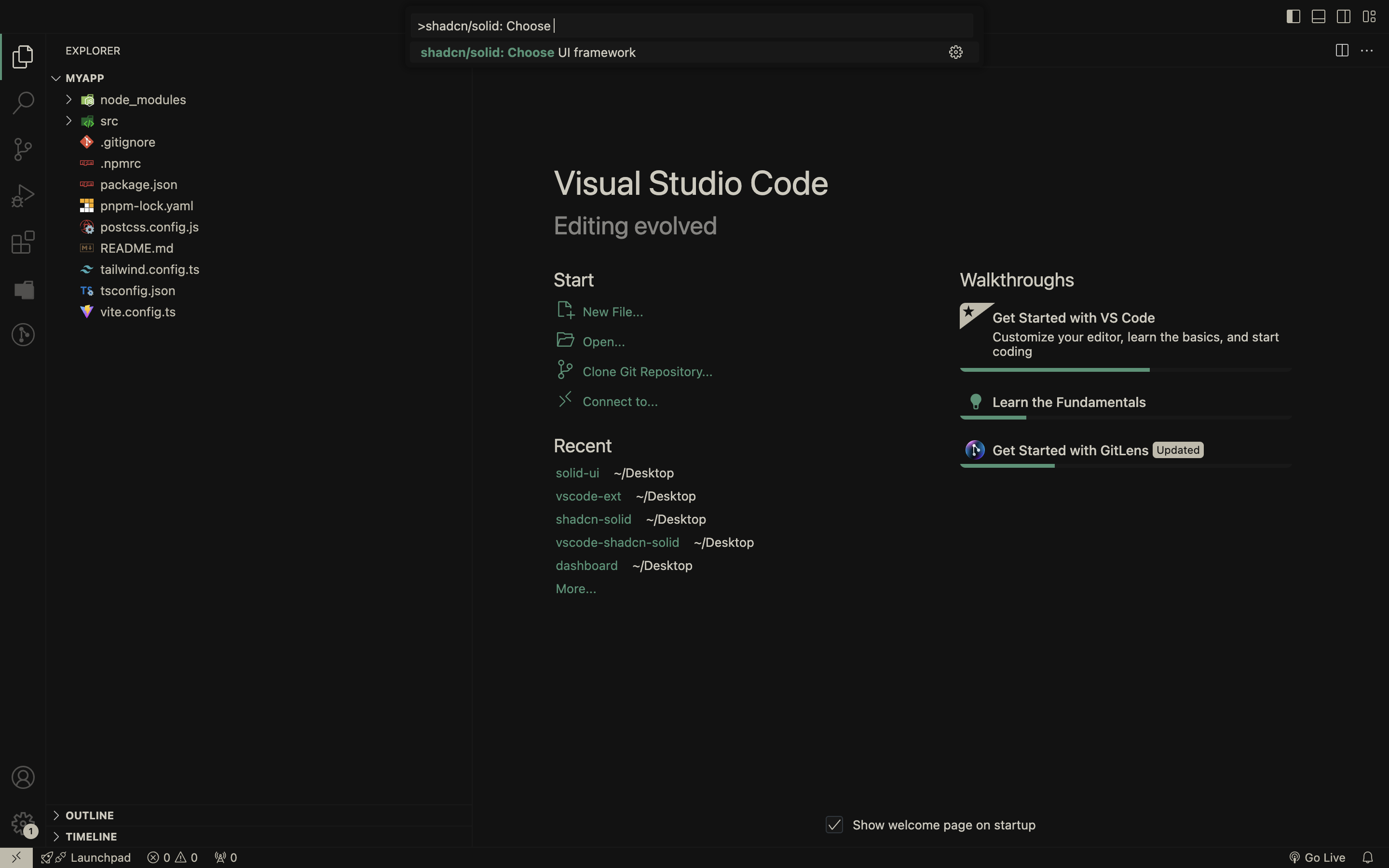Open the Source Control view icon

tap(23, 149)
